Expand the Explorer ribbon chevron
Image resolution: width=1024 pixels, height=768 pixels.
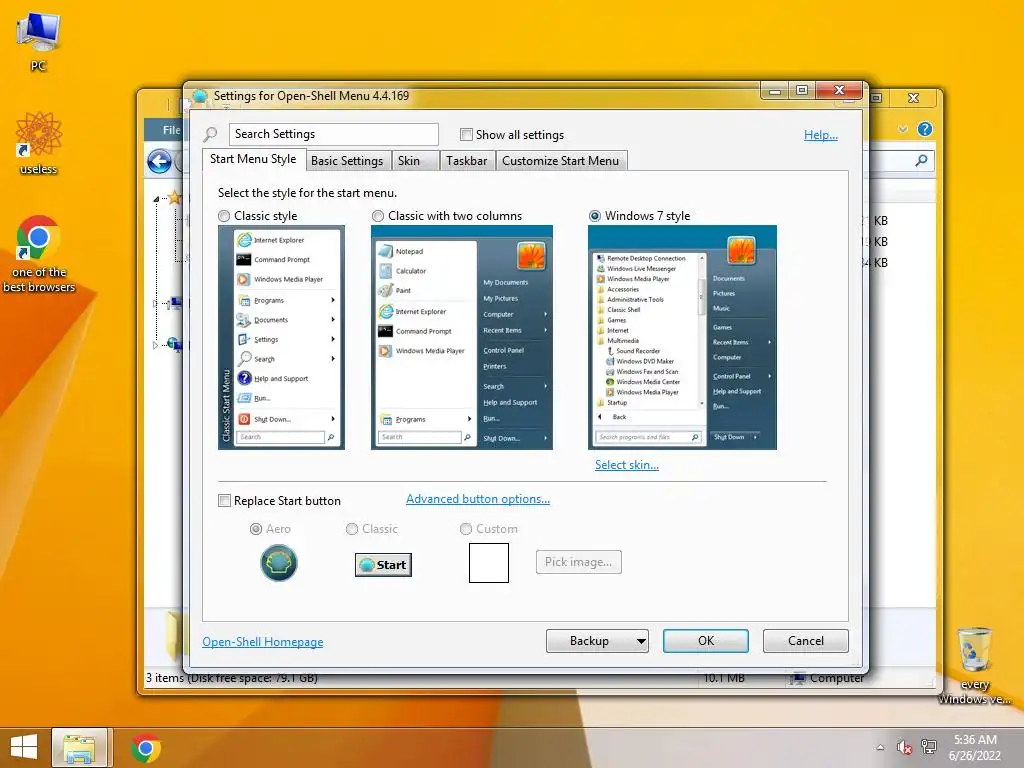coord(903,129)
